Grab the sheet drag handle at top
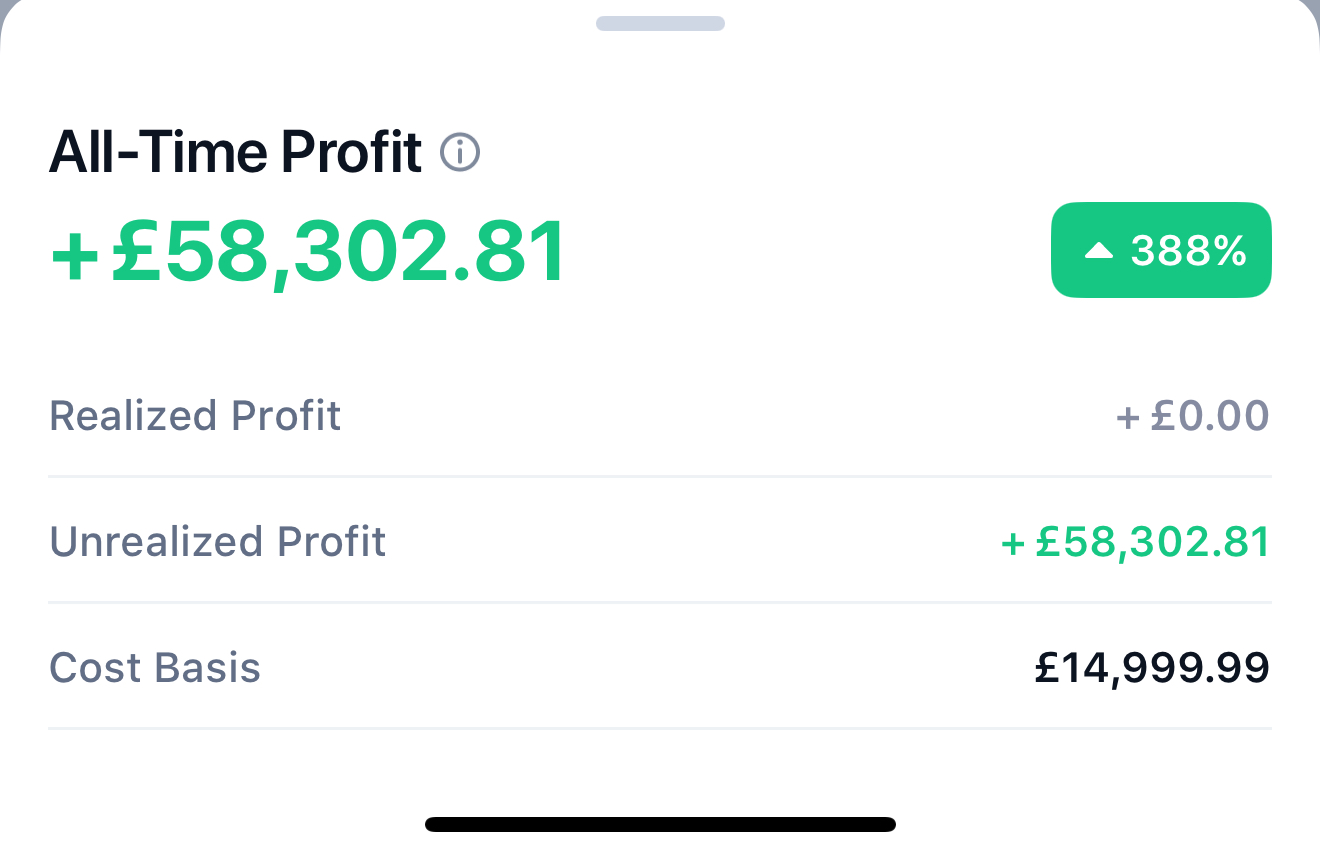Screen dimensions: 1320x856 pyautogui.click(x=660, y=23)
